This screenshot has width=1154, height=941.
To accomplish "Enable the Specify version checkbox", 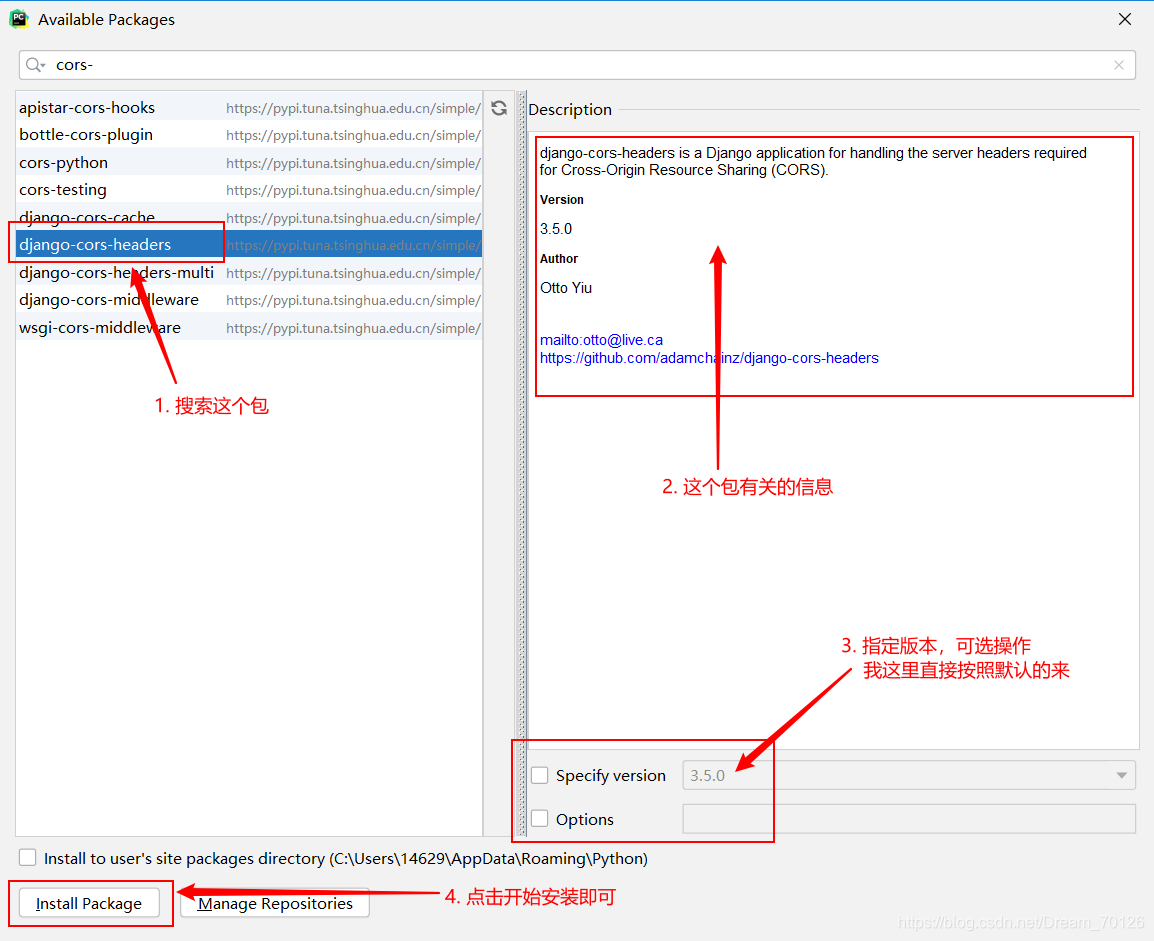I will point(539,775).
